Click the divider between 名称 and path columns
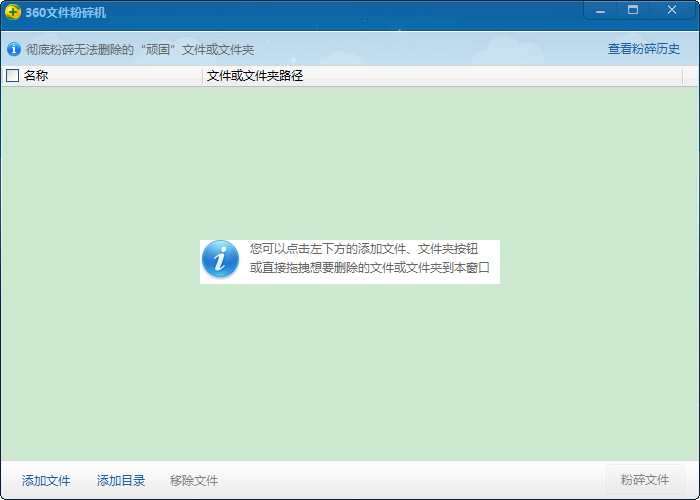This screenshot has height=500, width=700. point(202,76)
